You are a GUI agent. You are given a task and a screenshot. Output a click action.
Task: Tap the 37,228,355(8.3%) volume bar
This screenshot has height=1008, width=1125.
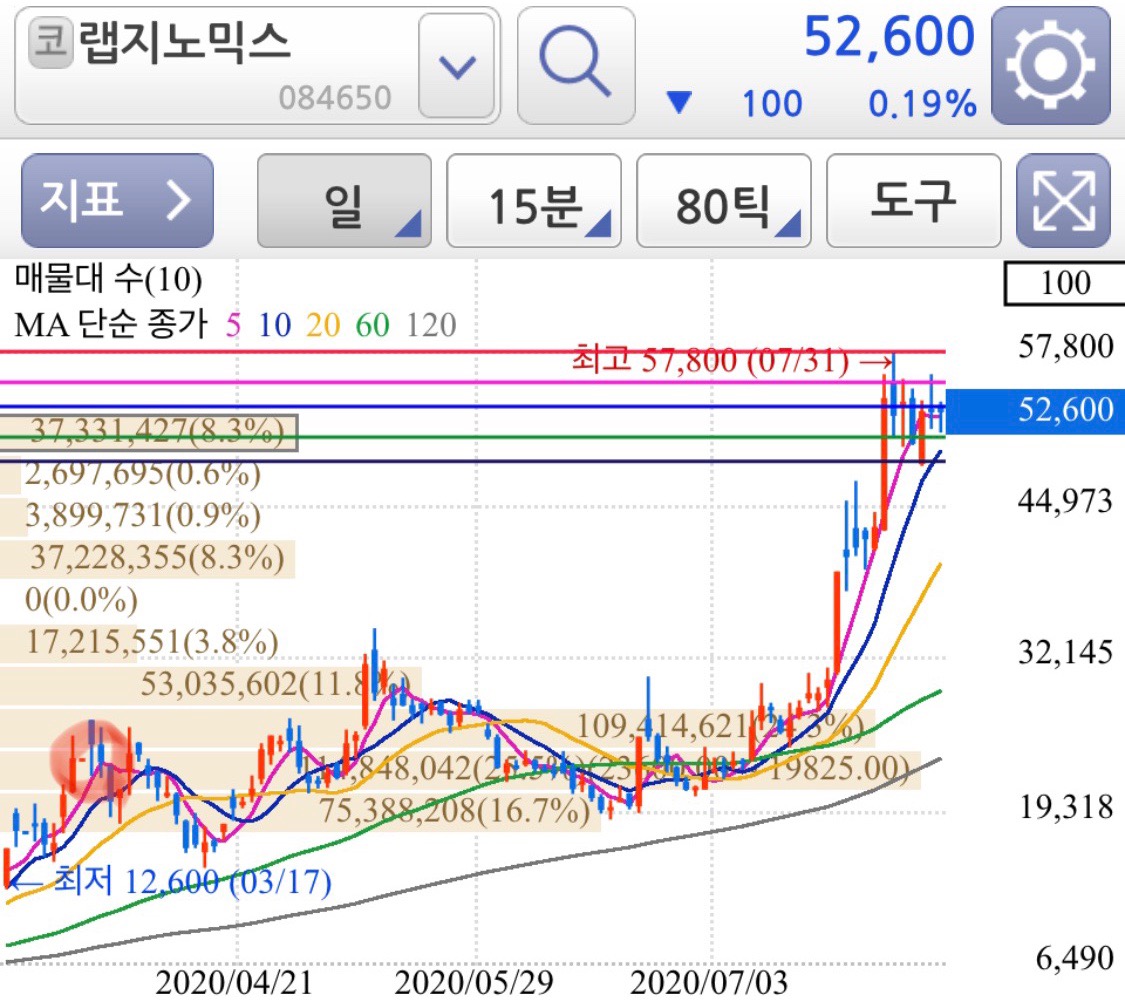147,558
